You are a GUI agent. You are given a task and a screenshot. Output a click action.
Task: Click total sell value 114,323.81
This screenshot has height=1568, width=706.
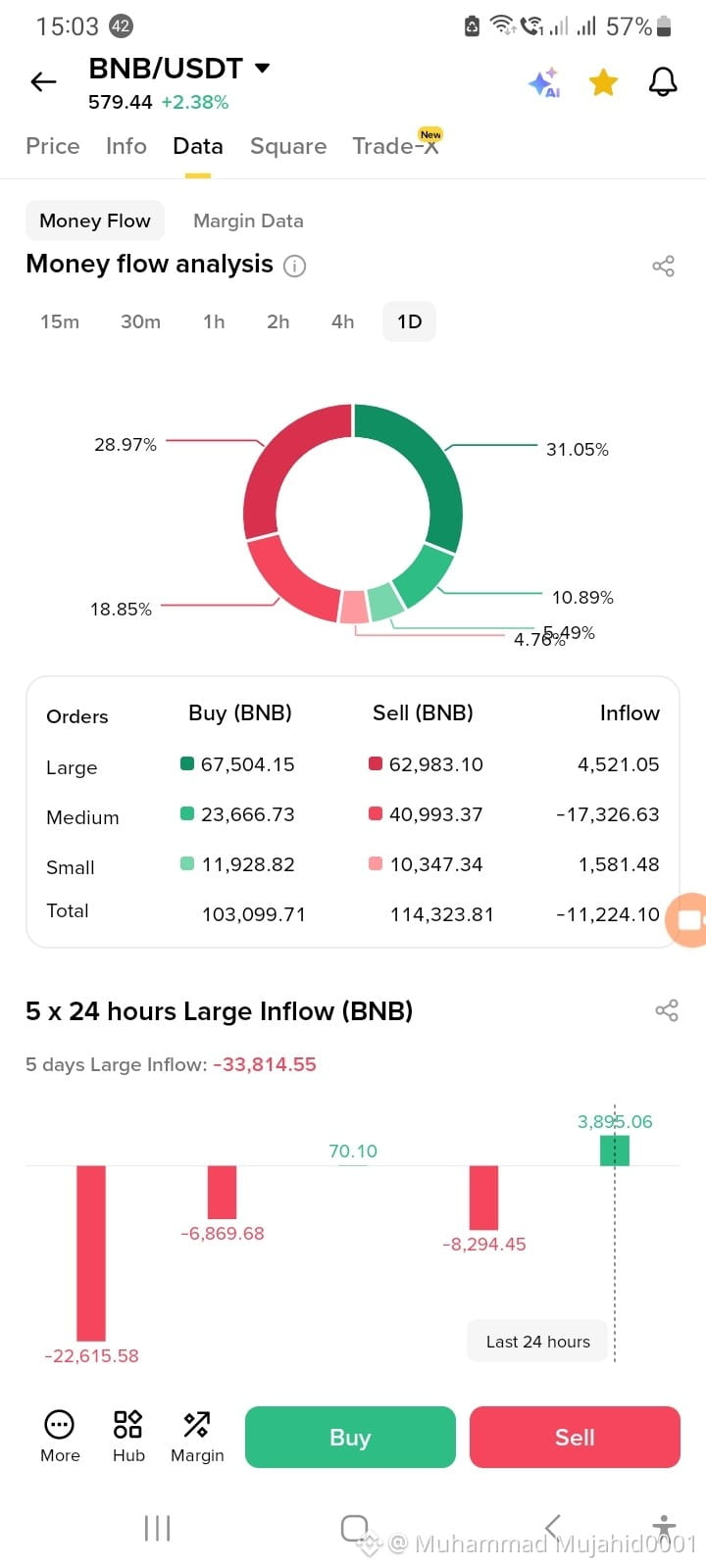click(442, 914)
